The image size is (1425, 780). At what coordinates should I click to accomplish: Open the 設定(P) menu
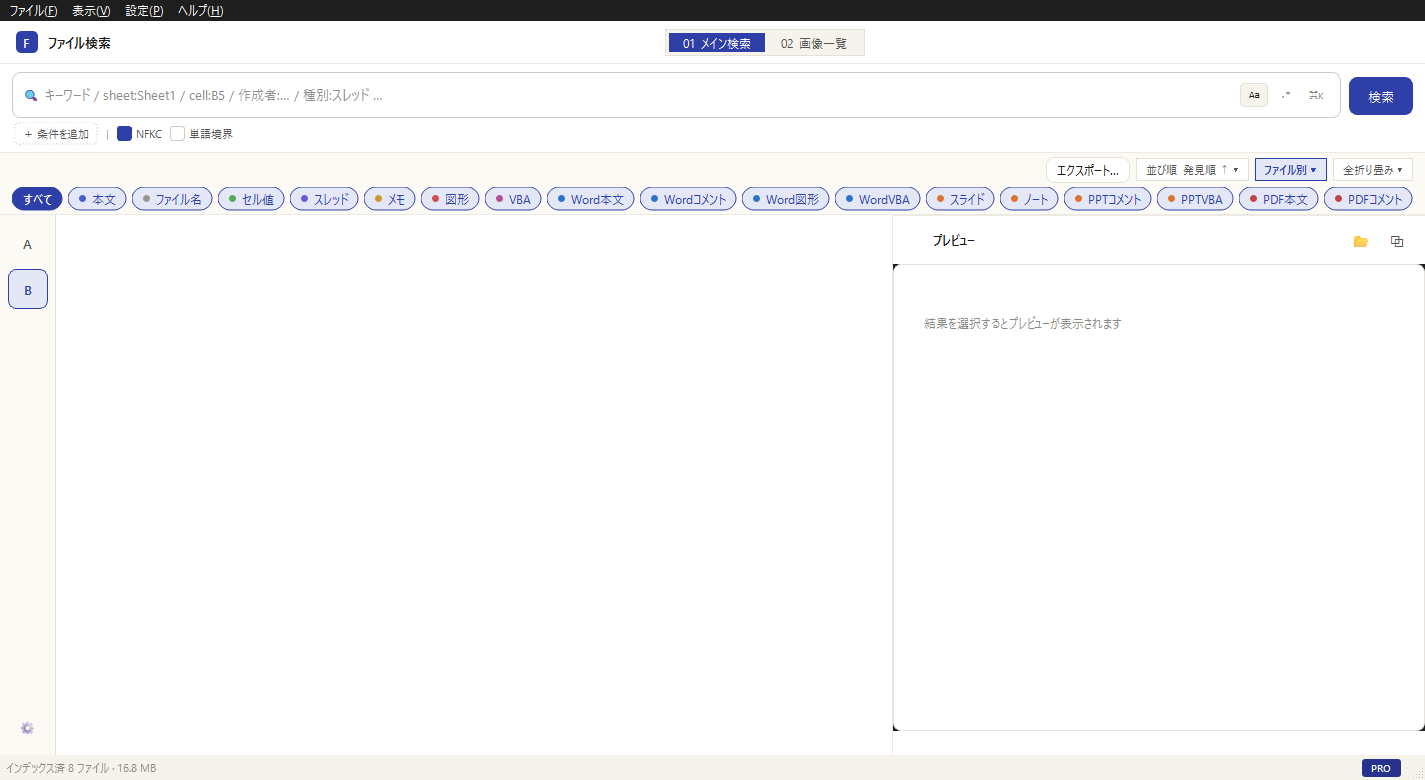click(144, 11)
